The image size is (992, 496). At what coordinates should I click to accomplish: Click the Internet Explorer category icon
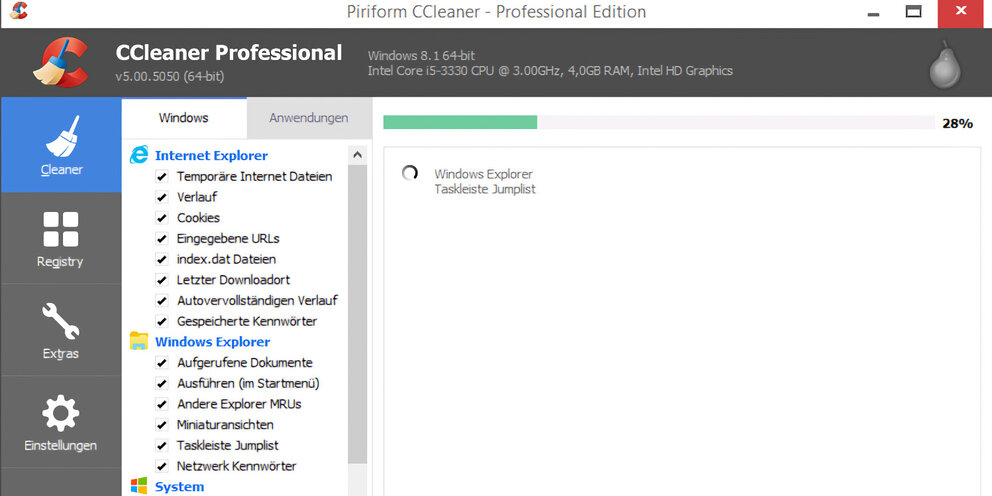139,155
